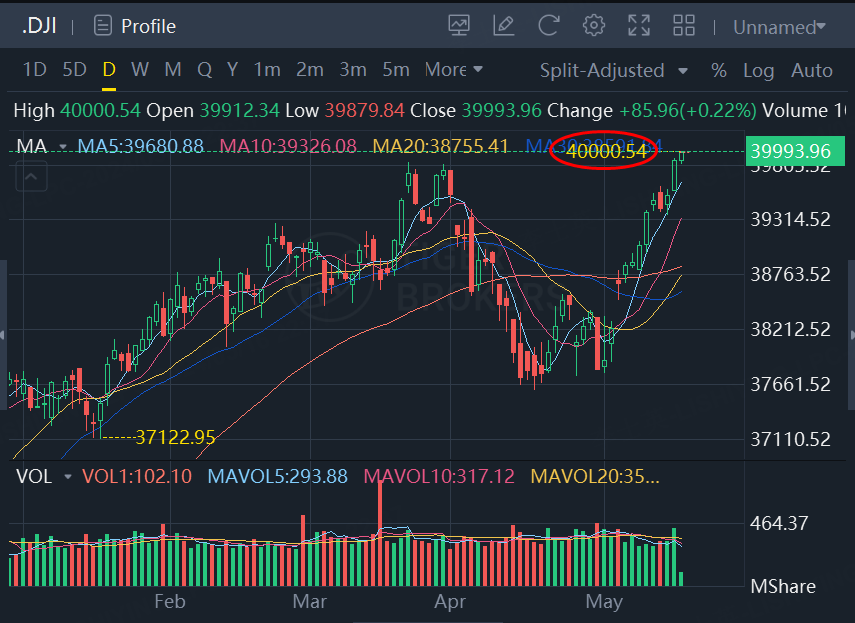
Task: Open the Unnamed layout dropdown
Action: pyautogui.click(x=779, y=27)
